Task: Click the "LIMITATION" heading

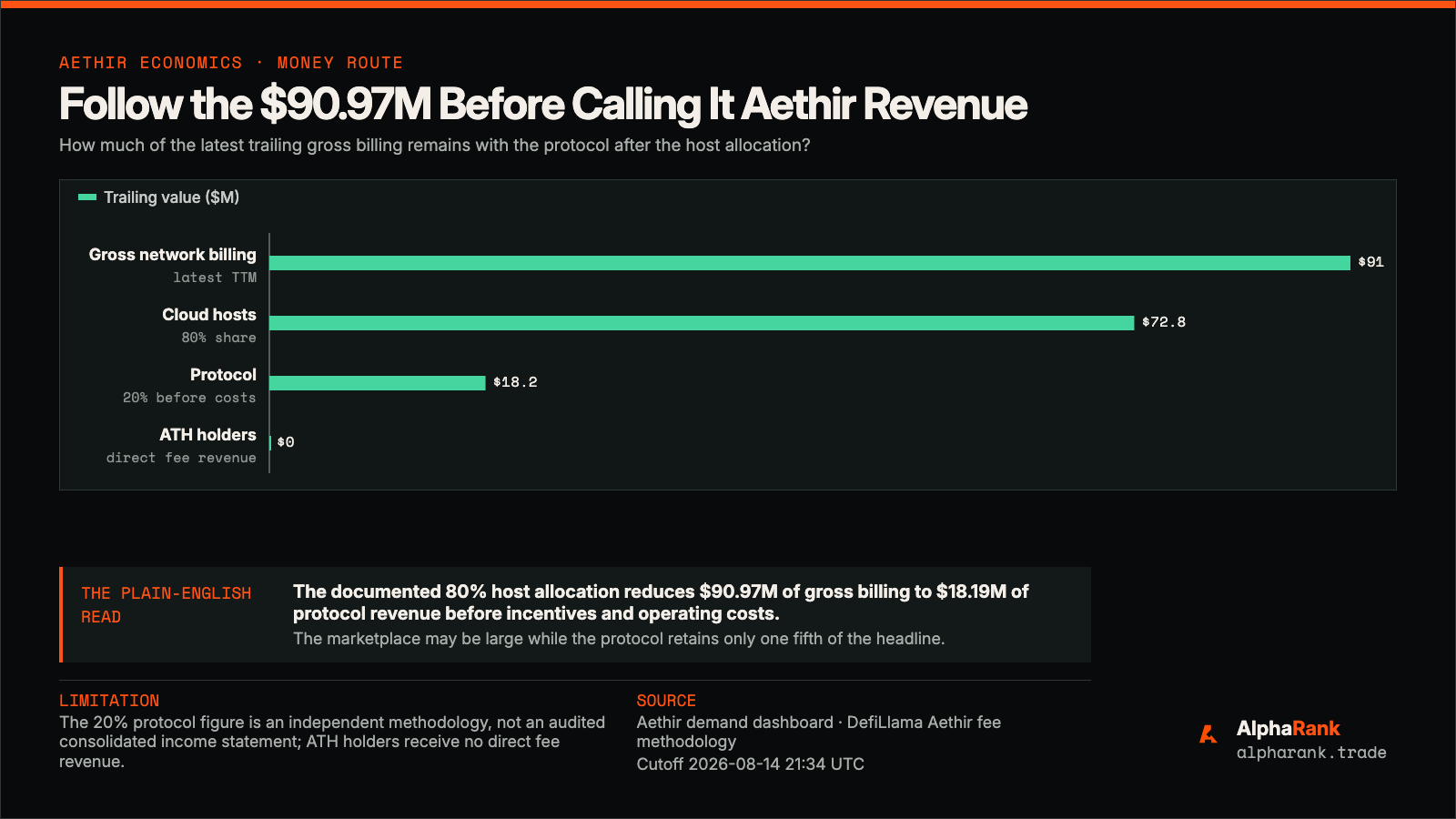Action: point(109,701)
